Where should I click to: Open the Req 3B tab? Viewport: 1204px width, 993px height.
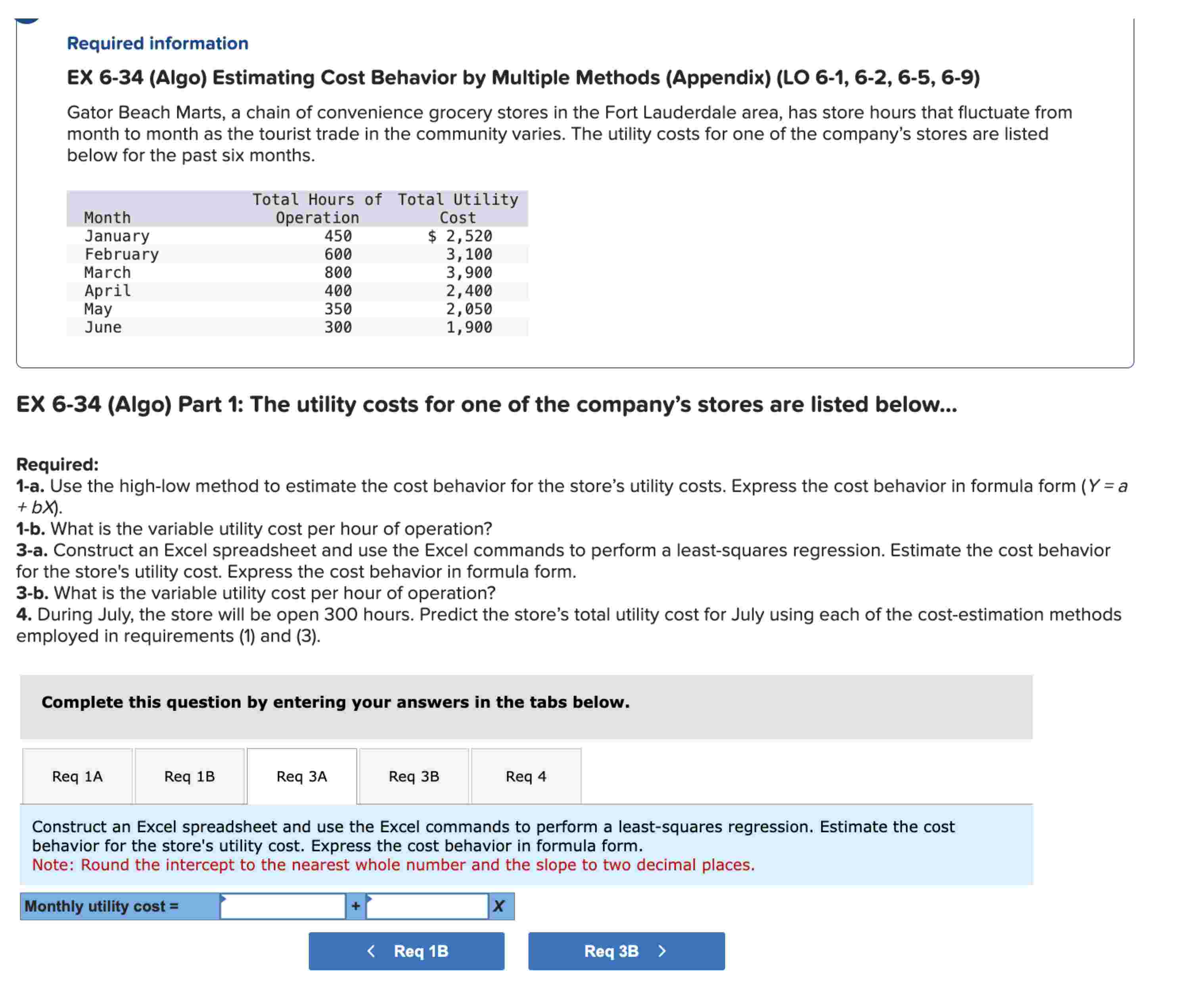coord(414,776)
